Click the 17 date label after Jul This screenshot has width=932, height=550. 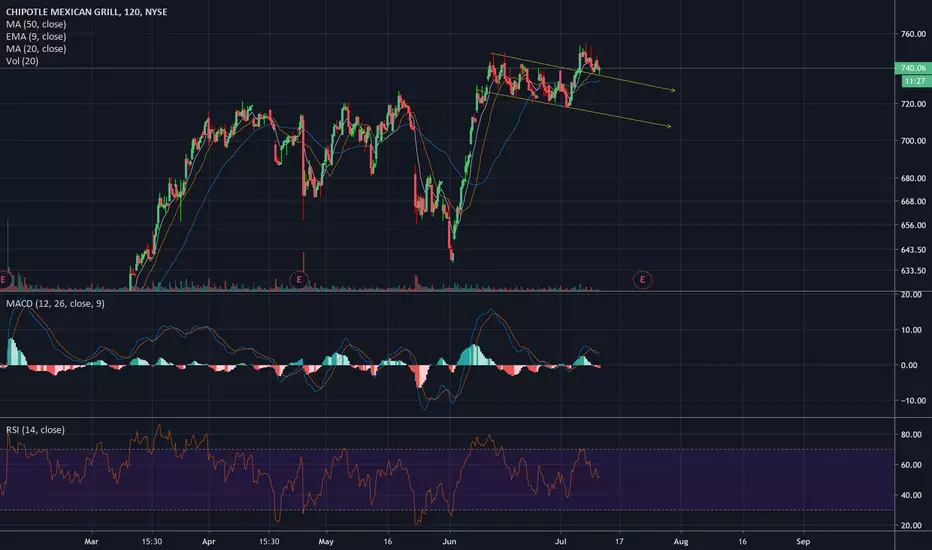619,542
